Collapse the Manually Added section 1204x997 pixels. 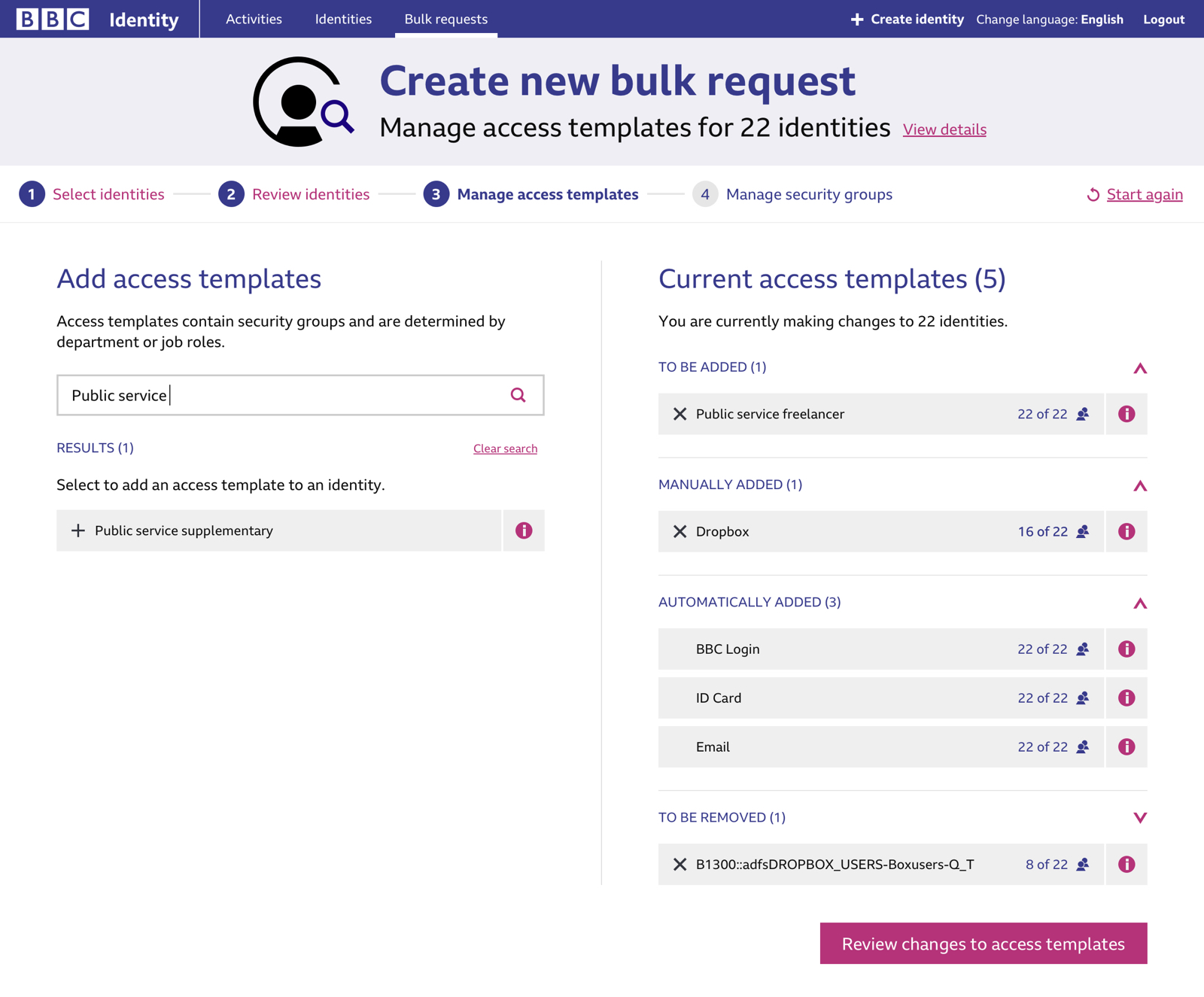tap(1140, 485)
